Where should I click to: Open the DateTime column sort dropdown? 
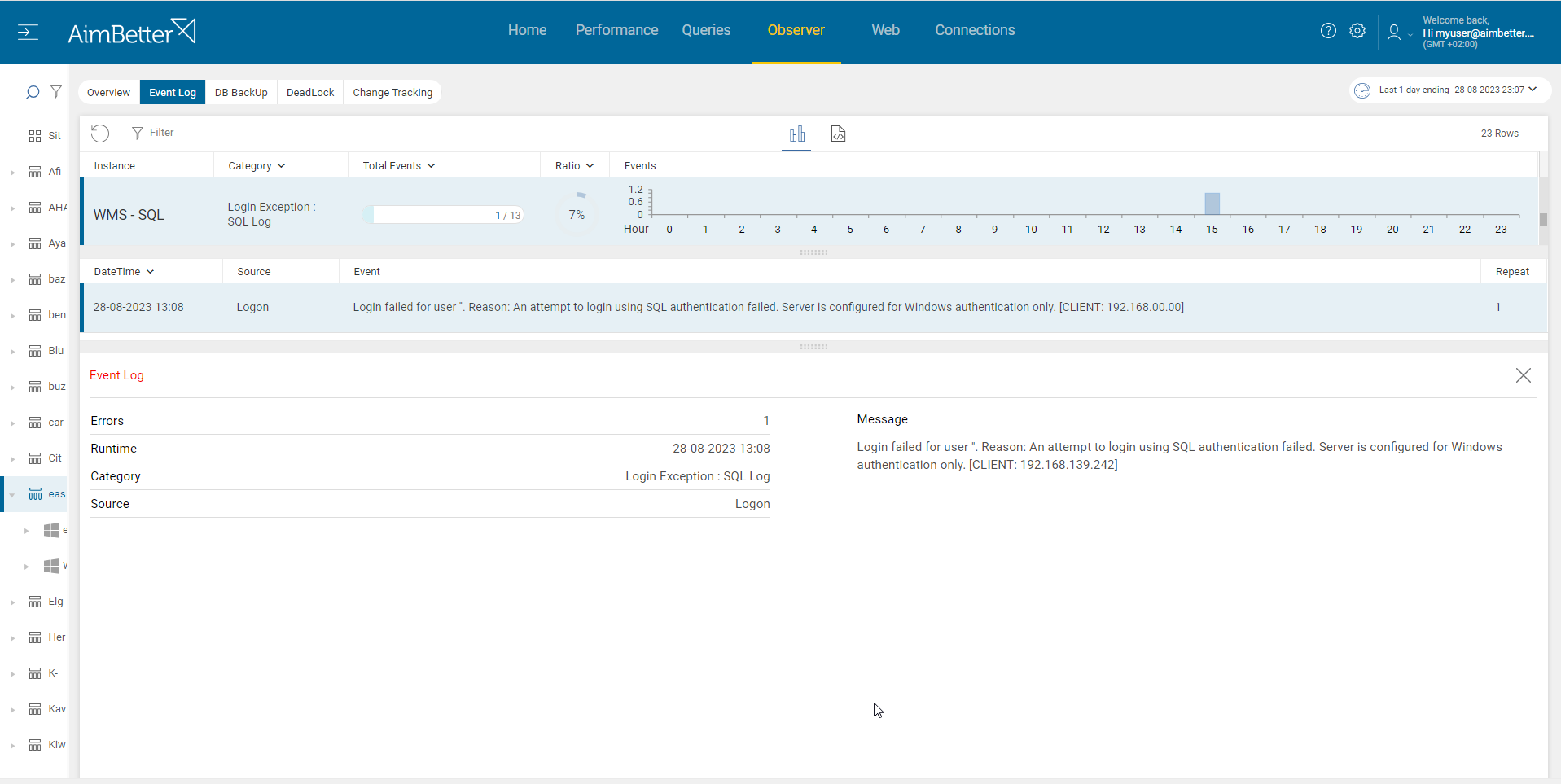pyautogui.click(x=151, y=272)
